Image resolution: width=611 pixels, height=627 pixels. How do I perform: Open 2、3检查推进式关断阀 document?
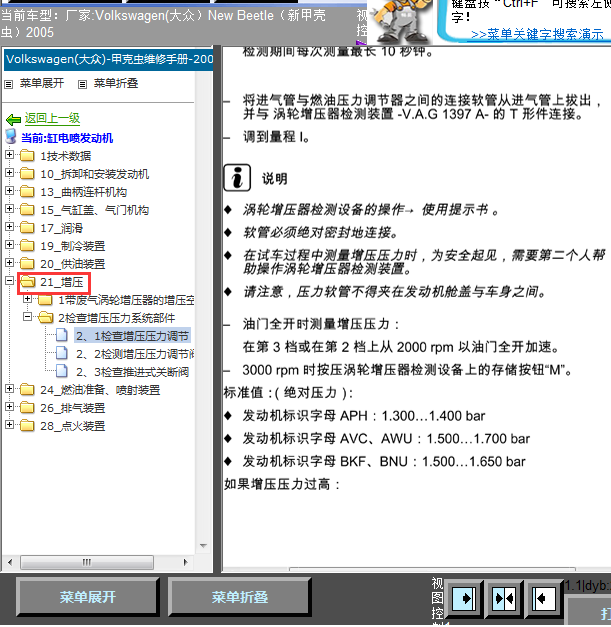(x=132, y=372)
